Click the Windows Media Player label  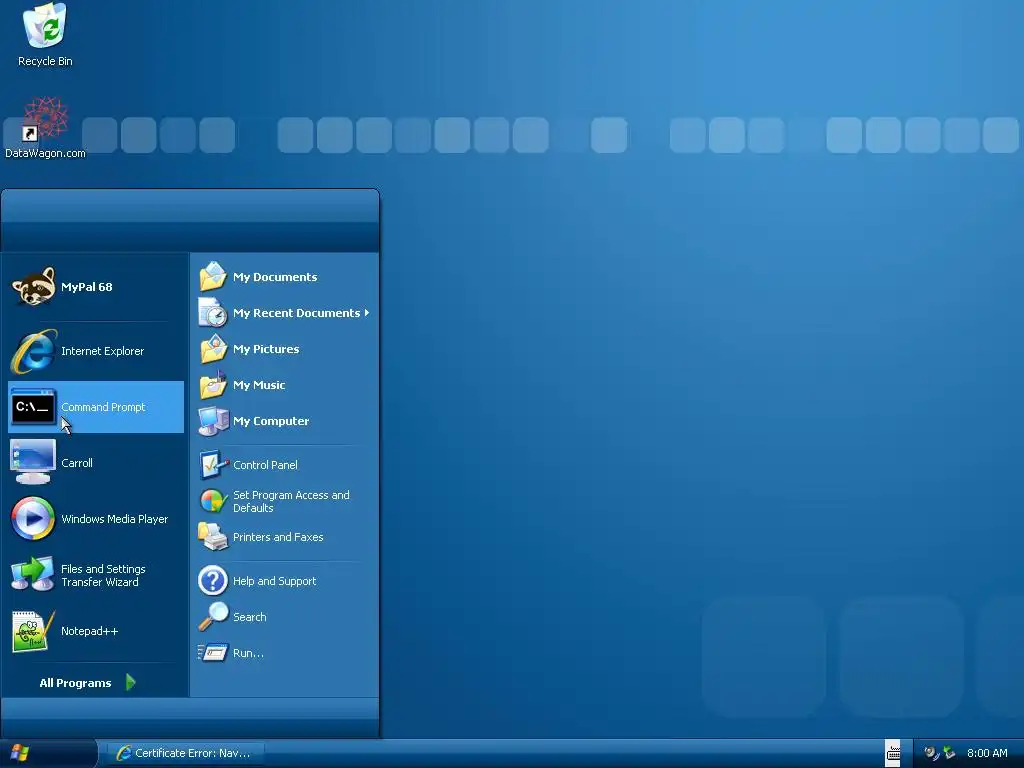(114, 519)
